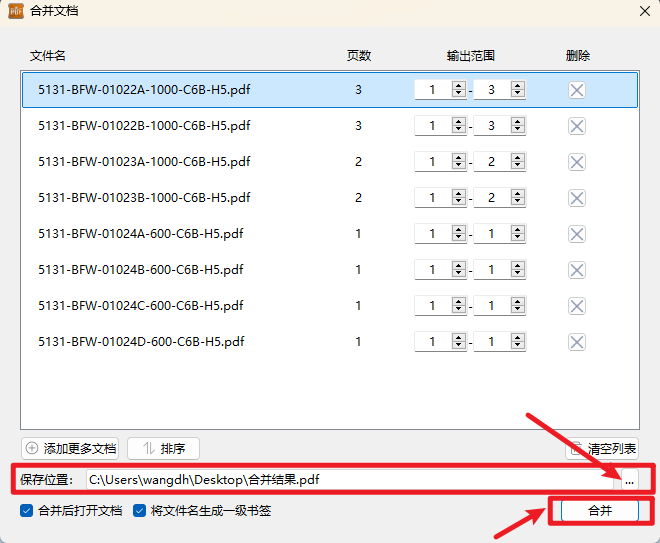Click the 合并 merge button

click(599, 511)
